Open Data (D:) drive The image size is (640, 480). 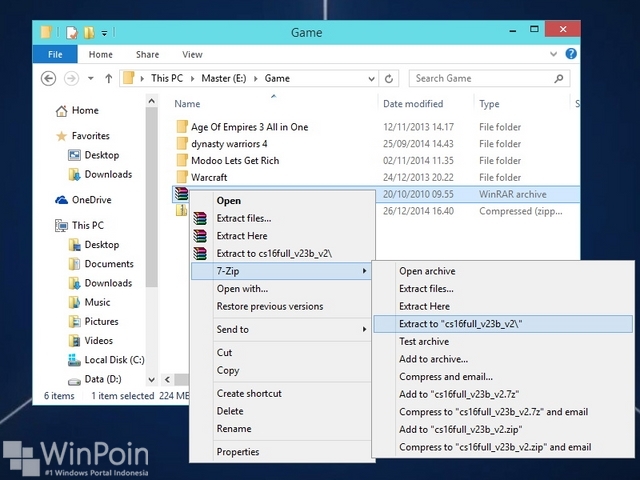point(103,379)
